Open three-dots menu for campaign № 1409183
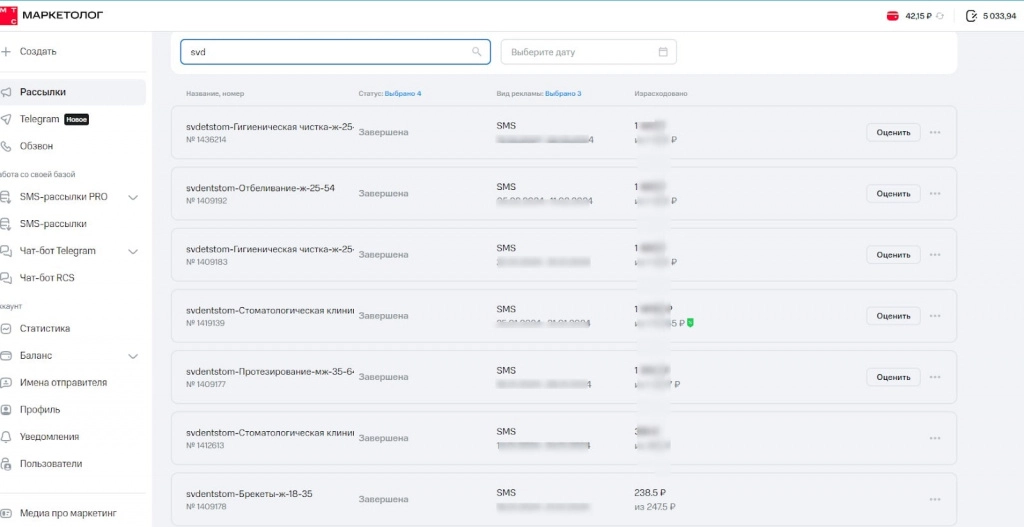 pos(935,255)
